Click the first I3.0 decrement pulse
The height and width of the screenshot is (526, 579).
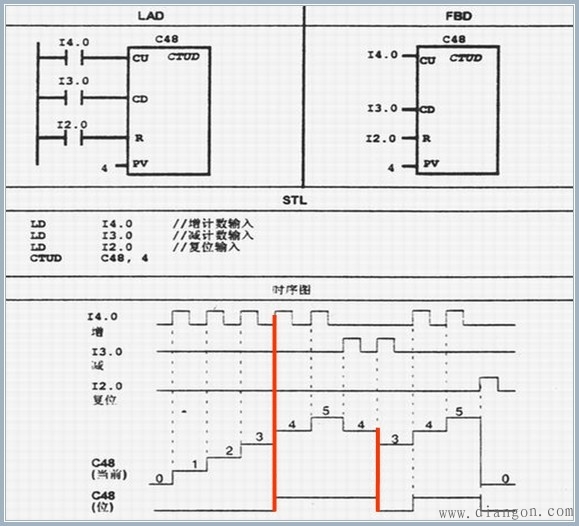click(352, 345)
